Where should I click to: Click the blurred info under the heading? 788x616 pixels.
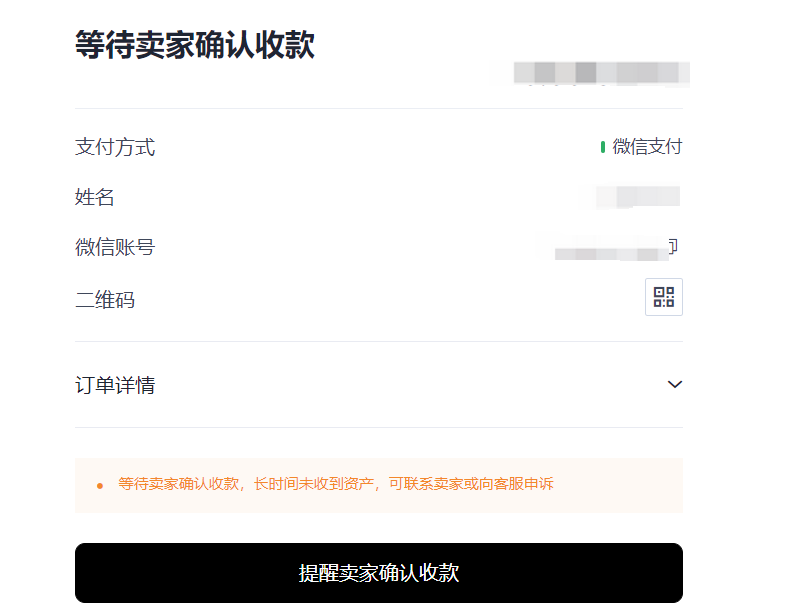pos(600,73)
